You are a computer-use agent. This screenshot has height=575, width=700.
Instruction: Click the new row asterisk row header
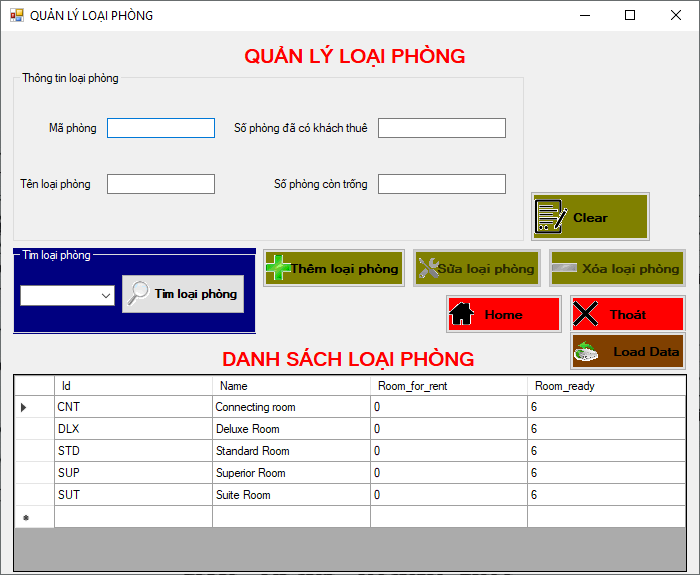34,517
